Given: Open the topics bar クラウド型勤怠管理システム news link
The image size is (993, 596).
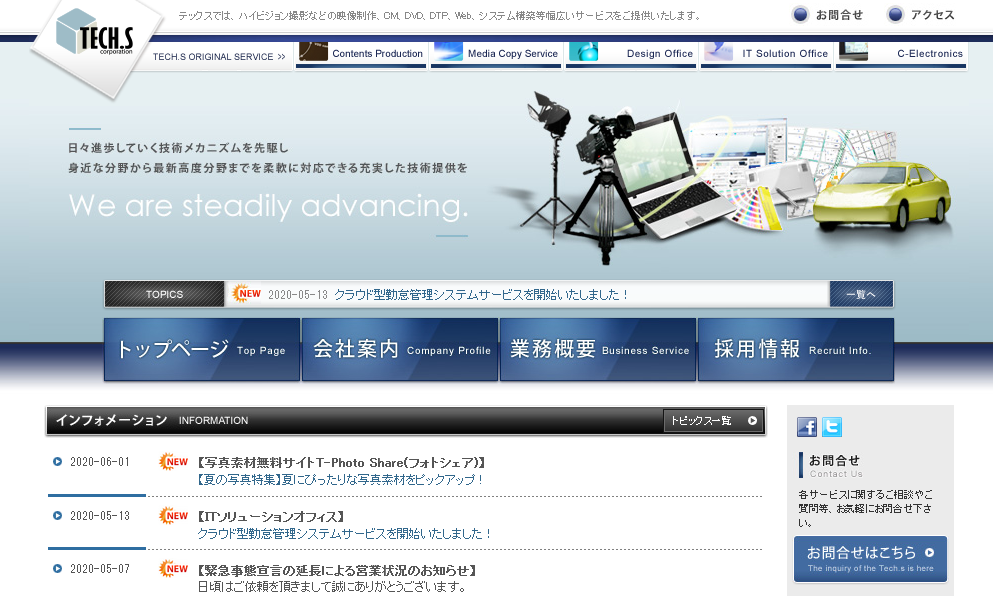Looking at the screenshot, I should click(481, 295).
